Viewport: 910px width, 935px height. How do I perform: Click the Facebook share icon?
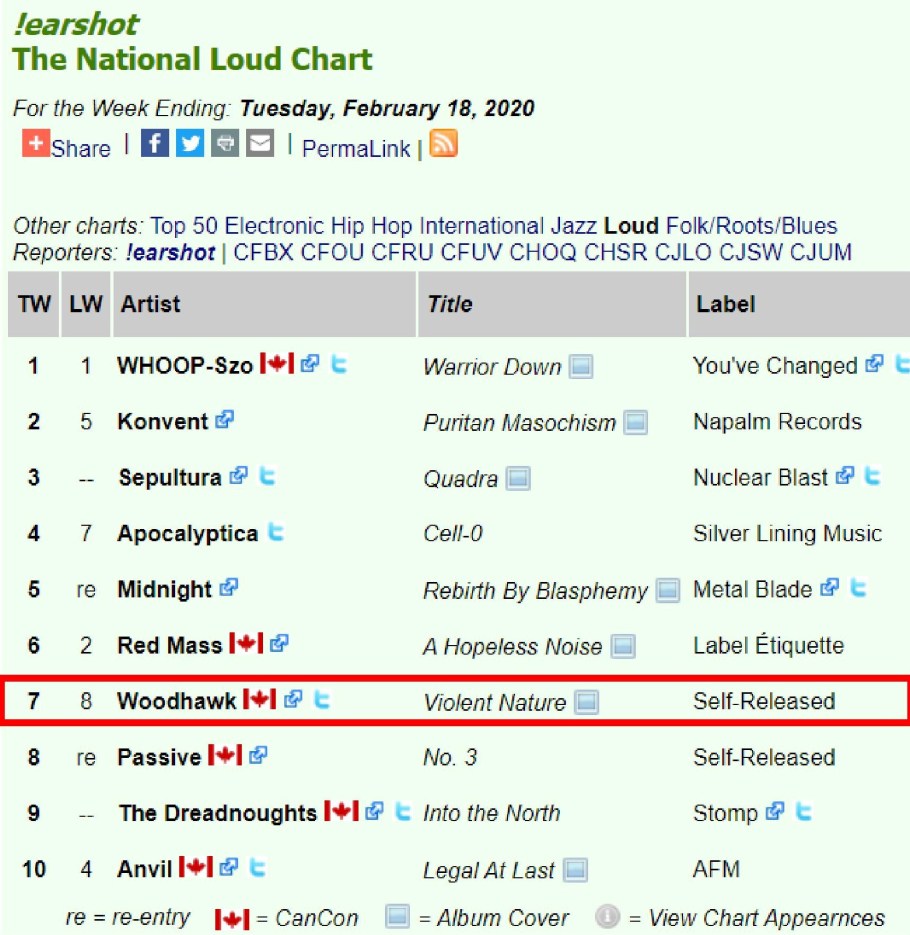coord(154,144)
